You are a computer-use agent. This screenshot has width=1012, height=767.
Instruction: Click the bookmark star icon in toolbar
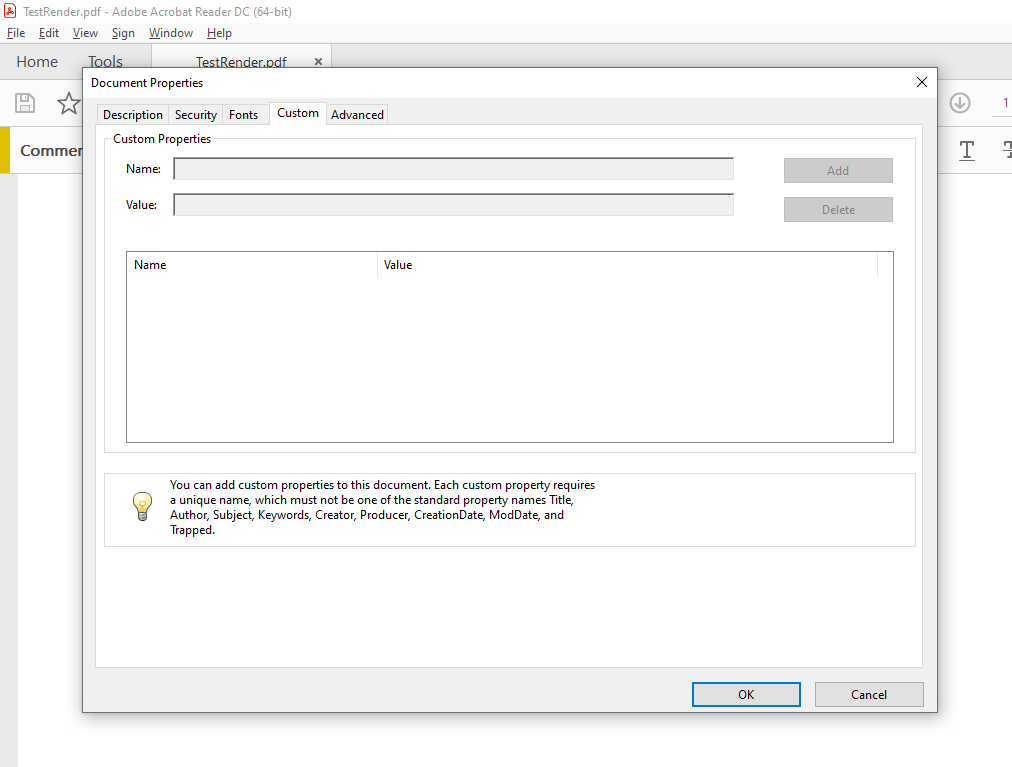[x=68, y=103]
